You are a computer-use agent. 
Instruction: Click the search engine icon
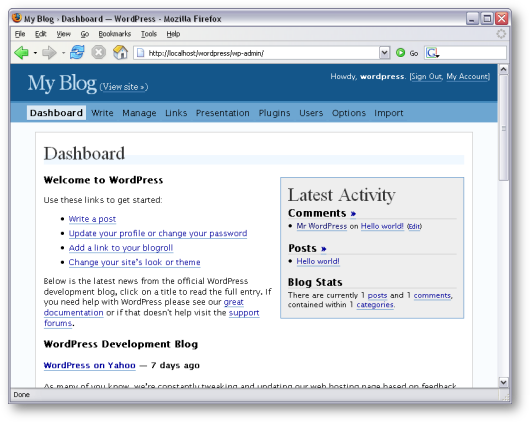click(432, 53)
